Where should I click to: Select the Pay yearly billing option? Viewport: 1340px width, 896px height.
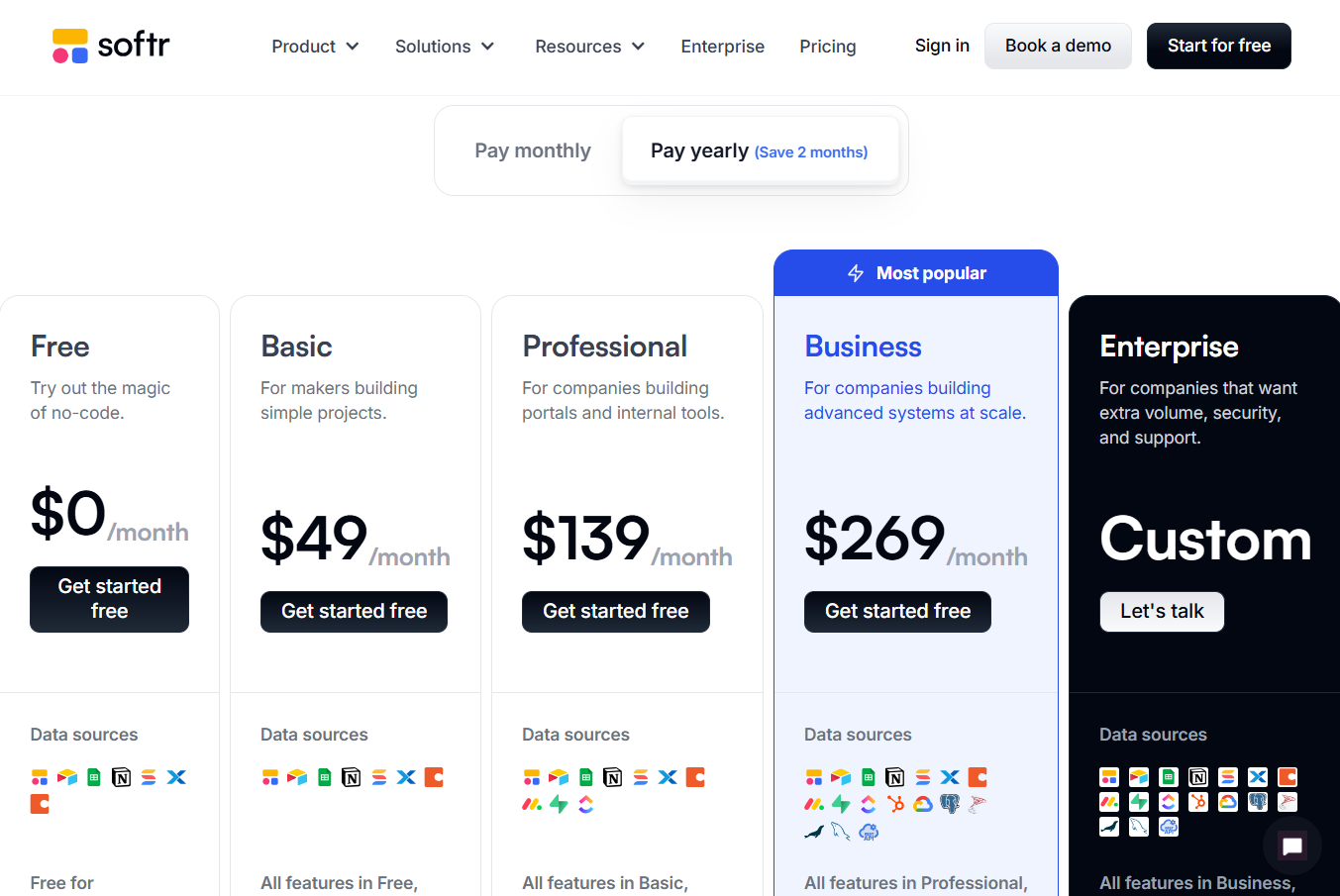coord(760,150)
